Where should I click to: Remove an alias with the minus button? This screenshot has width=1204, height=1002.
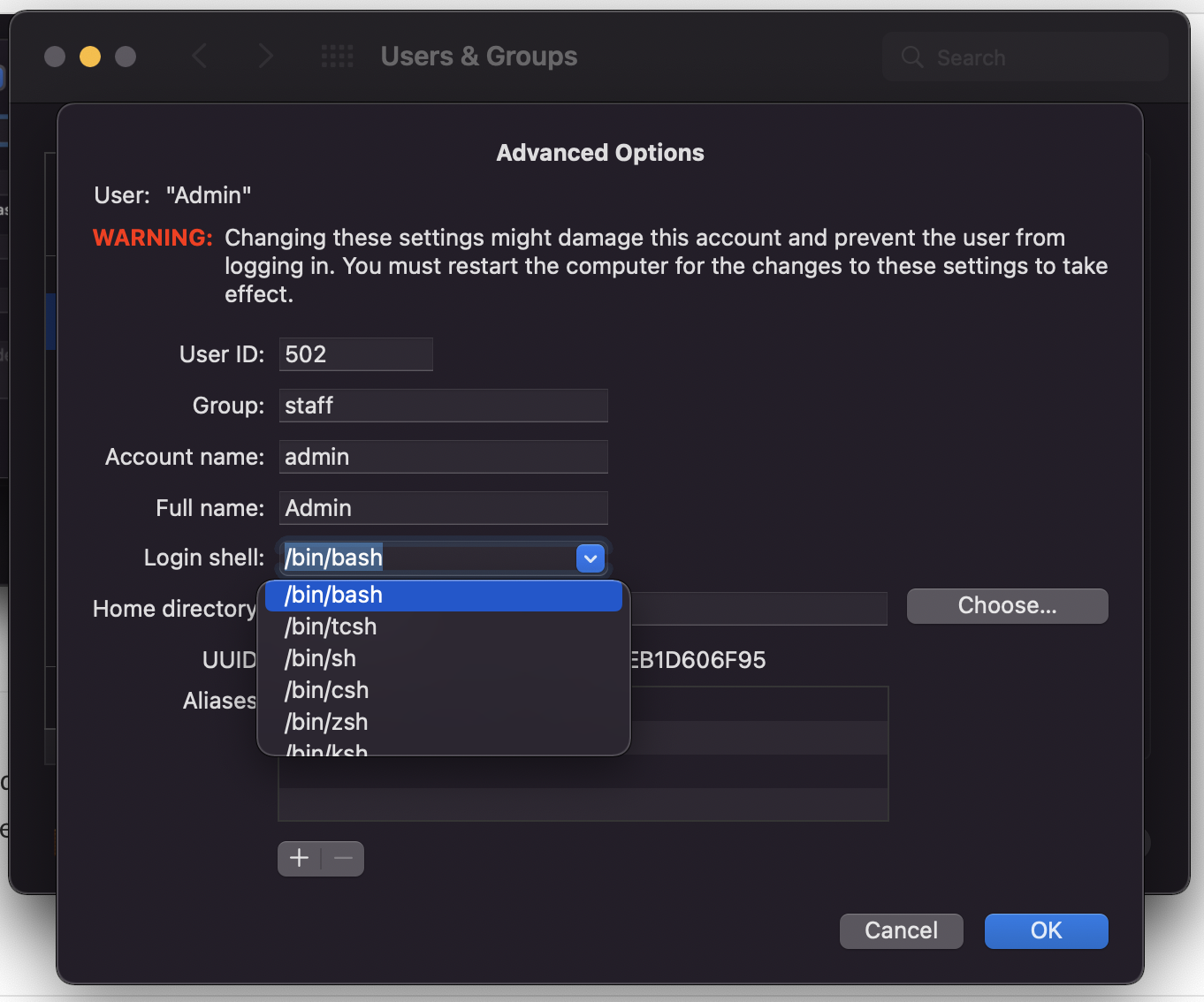pyautogui.click(x=343, y=858)
